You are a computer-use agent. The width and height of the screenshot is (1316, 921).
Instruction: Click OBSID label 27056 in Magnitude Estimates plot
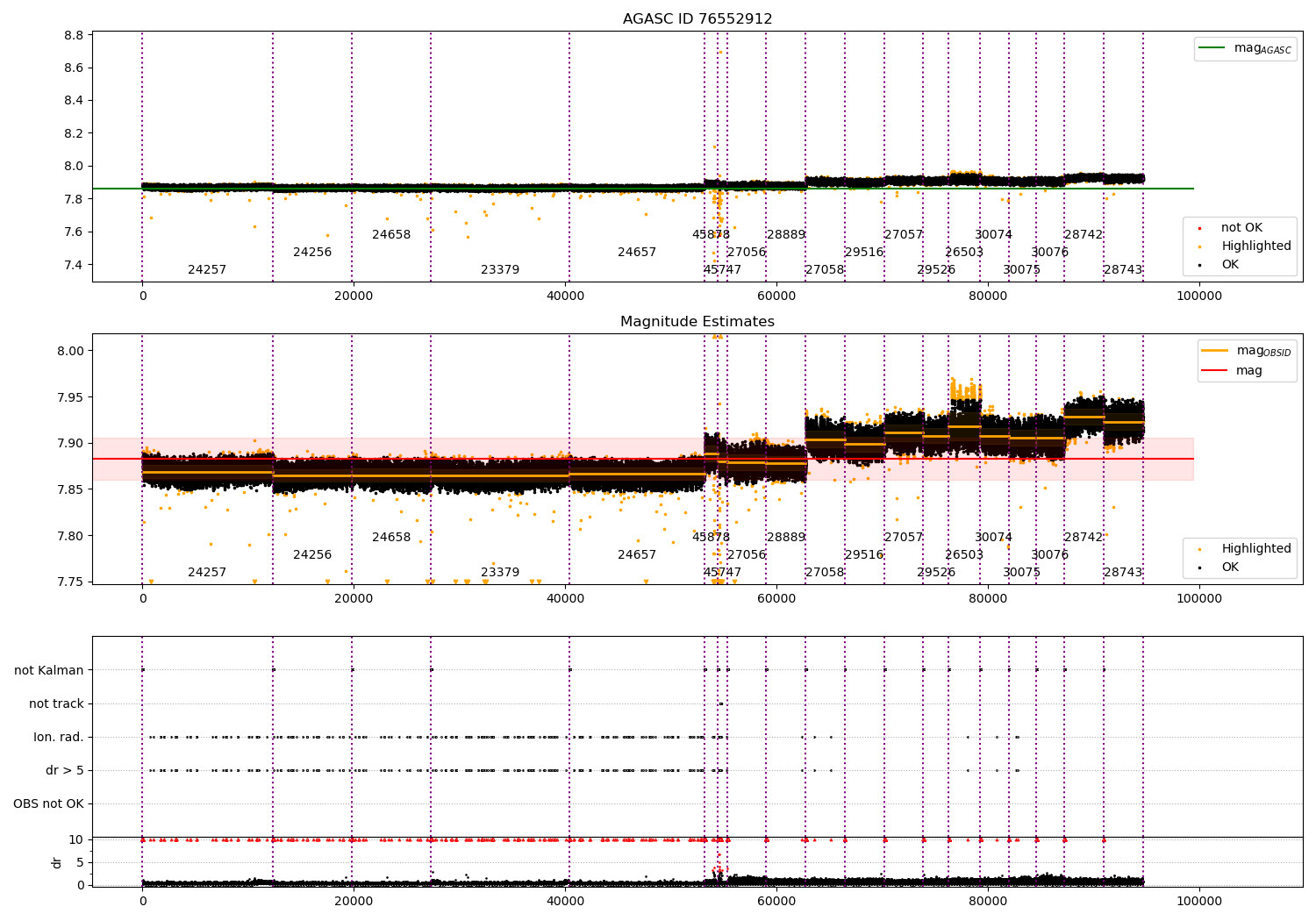click(747, 555)
